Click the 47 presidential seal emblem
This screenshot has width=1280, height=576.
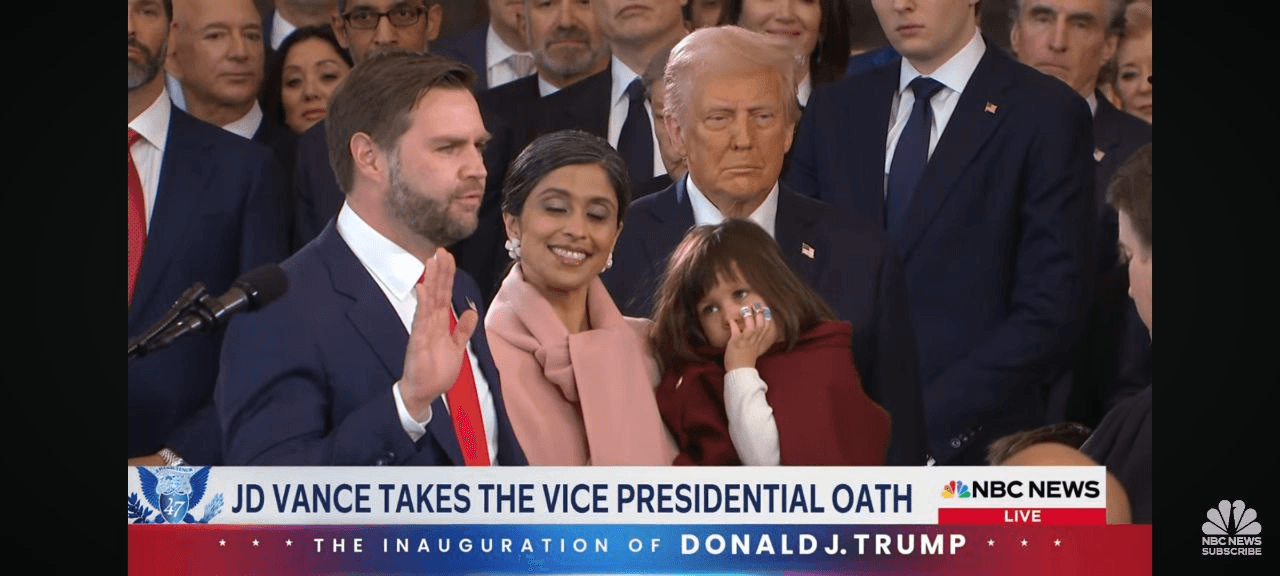[175, 494]
